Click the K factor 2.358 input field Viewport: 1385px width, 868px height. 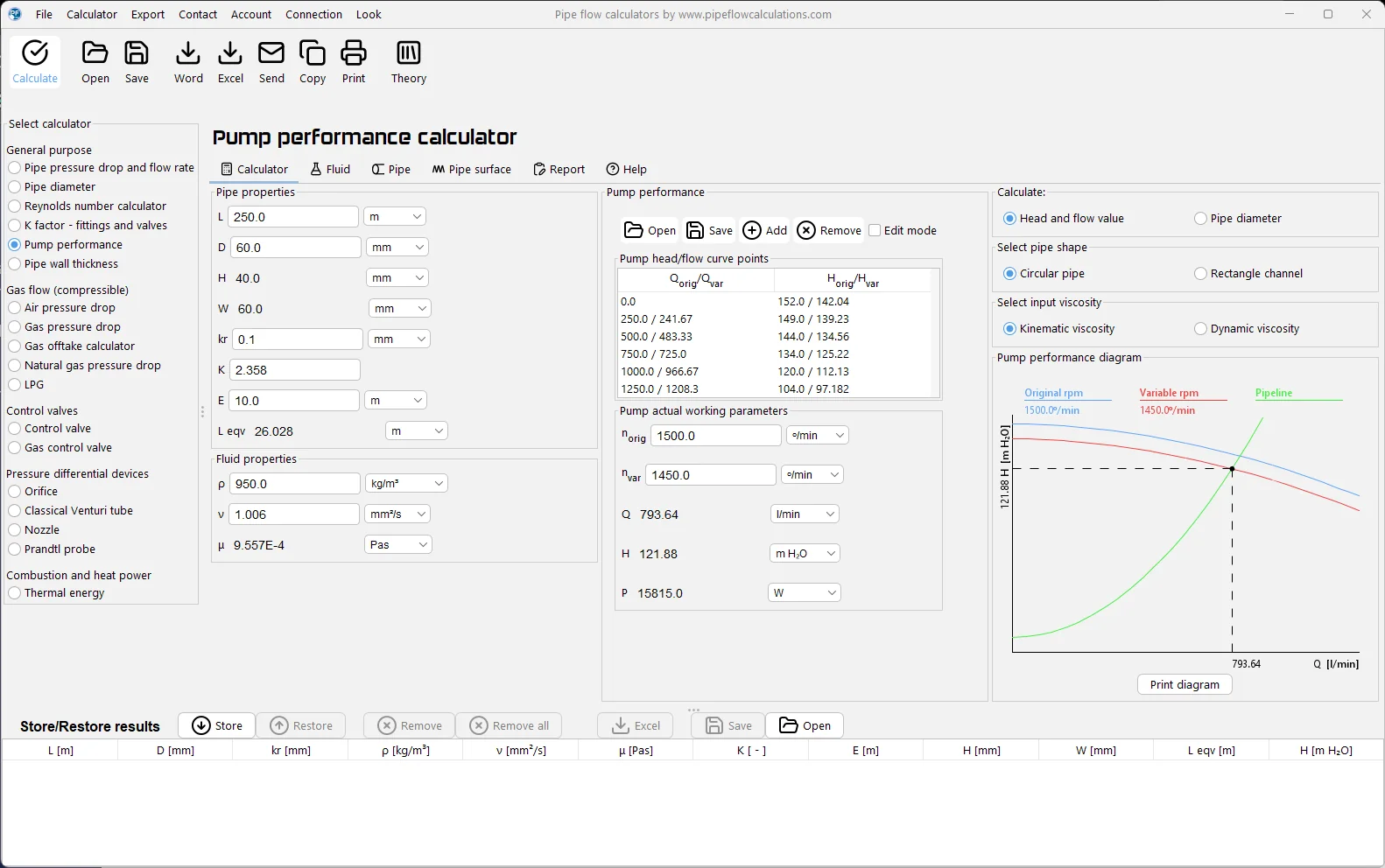(295, 369)
